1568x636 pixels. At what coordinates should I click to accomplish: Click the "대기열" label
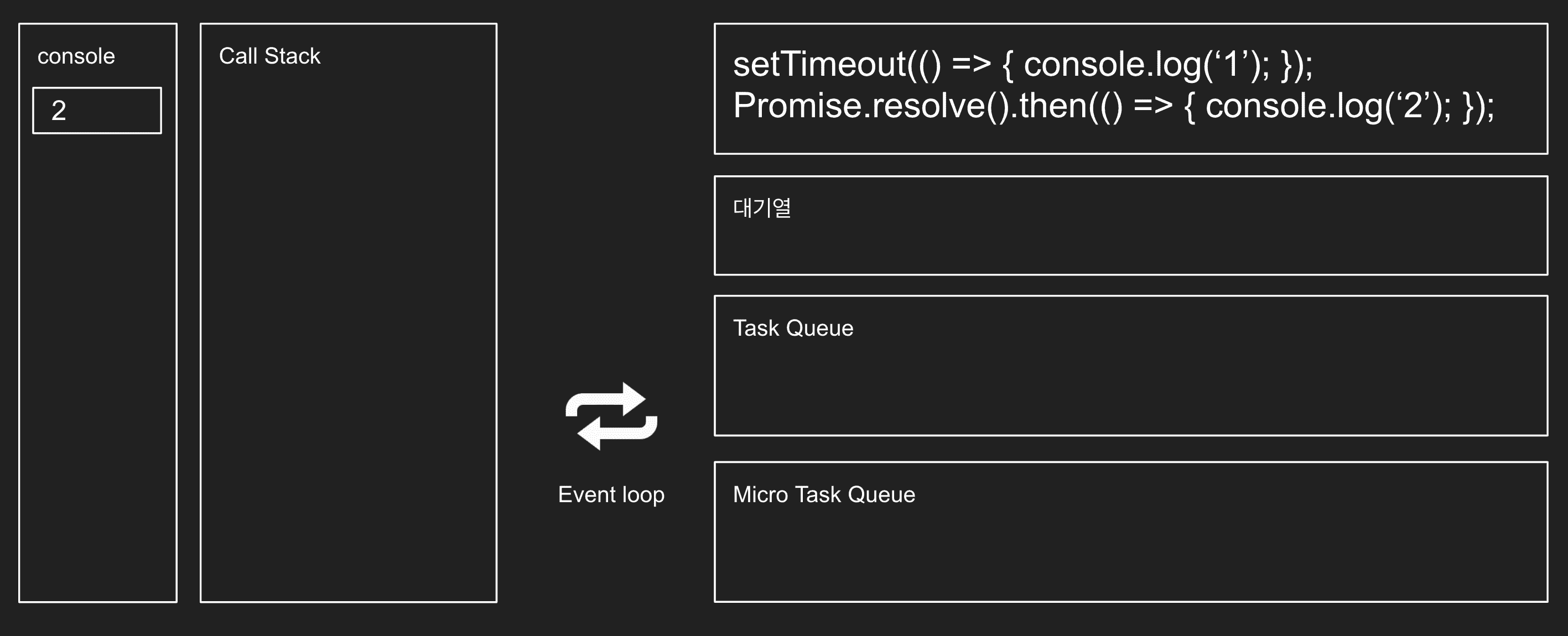[x=761, y=208]
